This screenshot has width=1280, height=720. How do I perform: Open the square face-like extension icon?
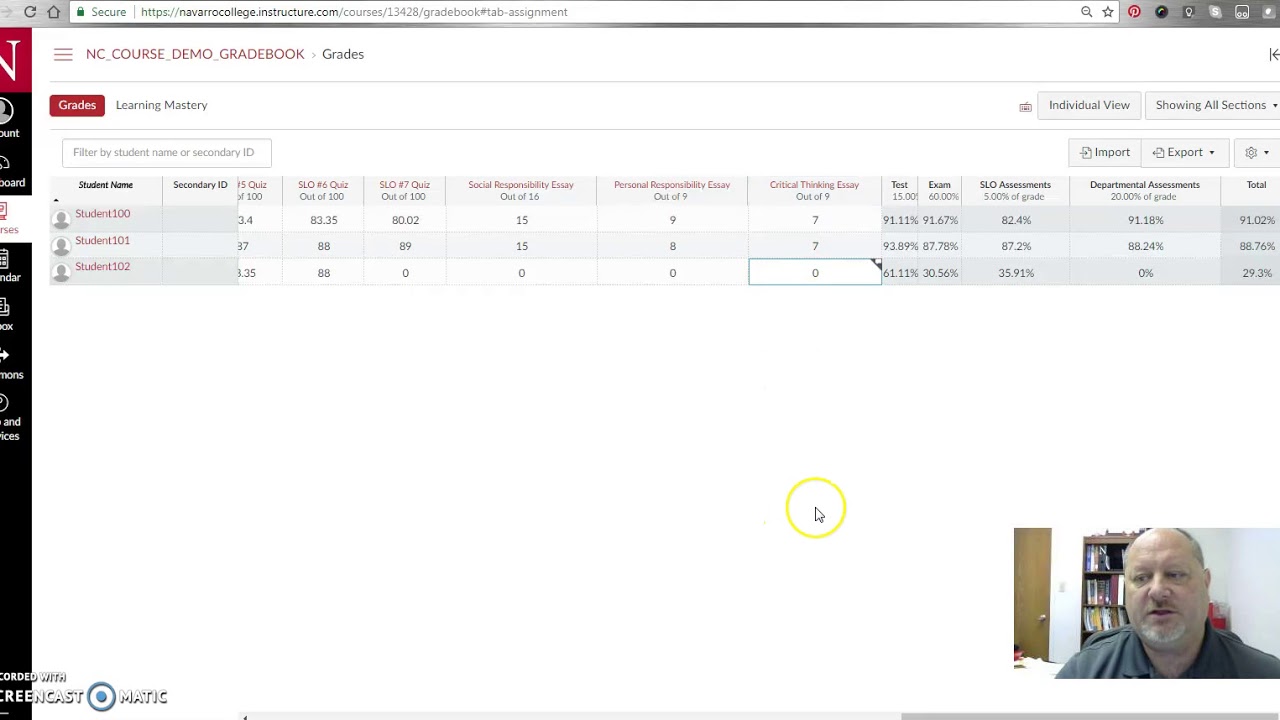tap(1242, 12)
